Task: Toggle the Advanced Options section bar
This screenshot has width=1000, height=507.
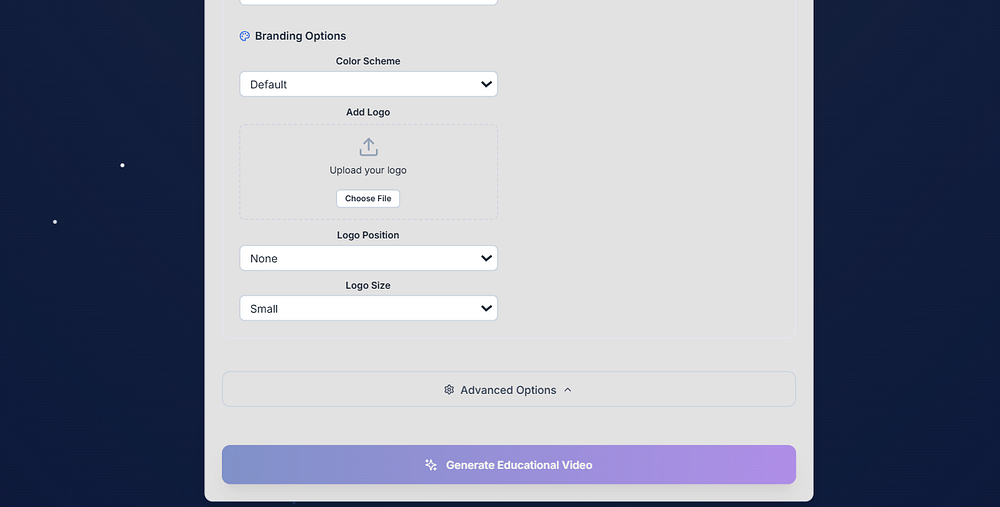Action: point(509,389)
